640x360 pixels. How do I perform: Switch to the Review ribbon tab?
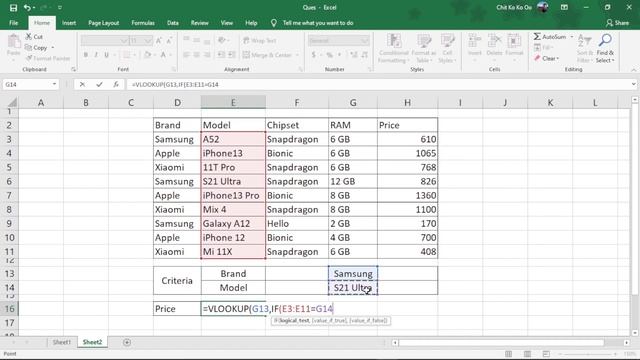coord(200,23)
